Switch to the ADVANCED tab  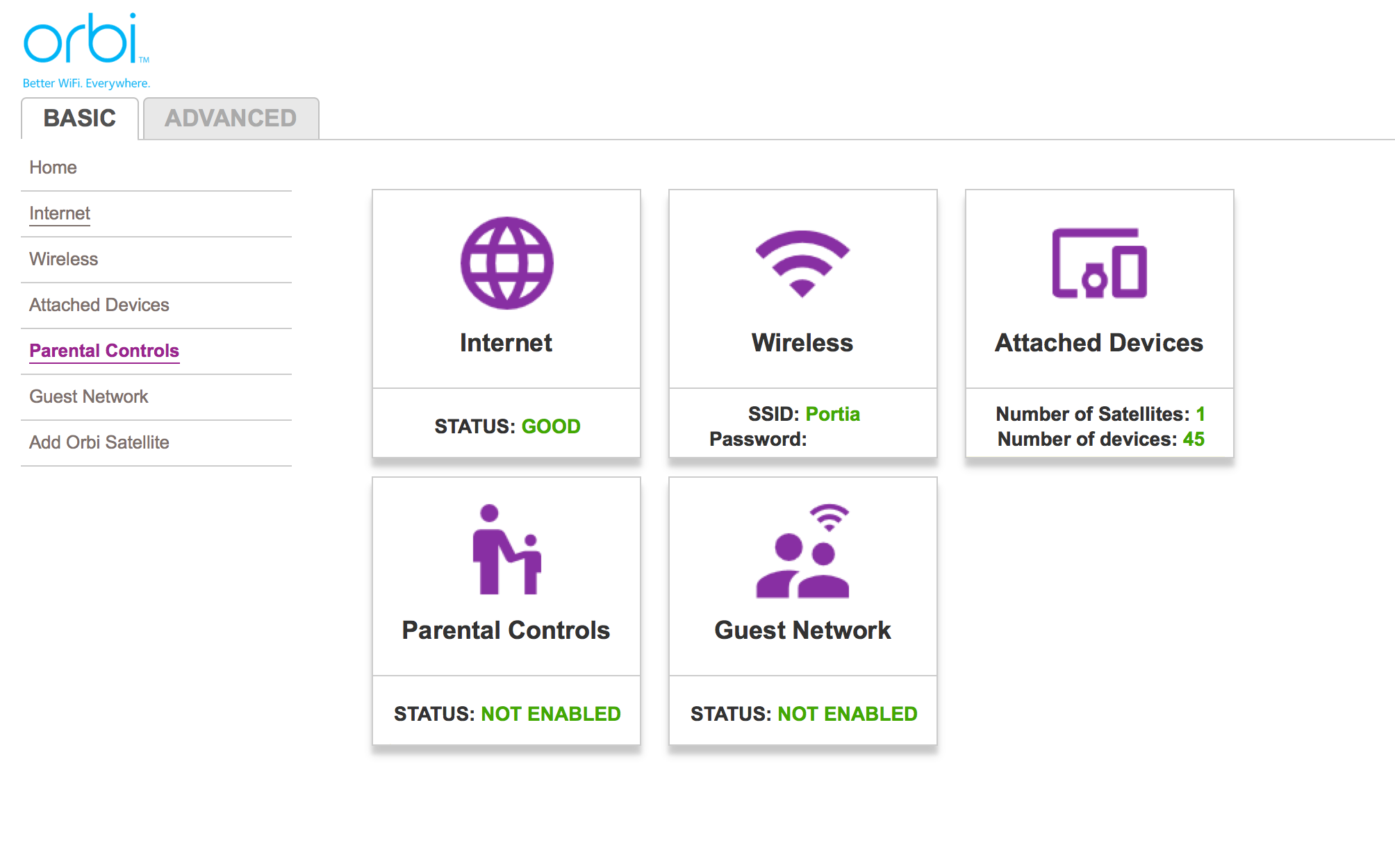tap(231, 118)
